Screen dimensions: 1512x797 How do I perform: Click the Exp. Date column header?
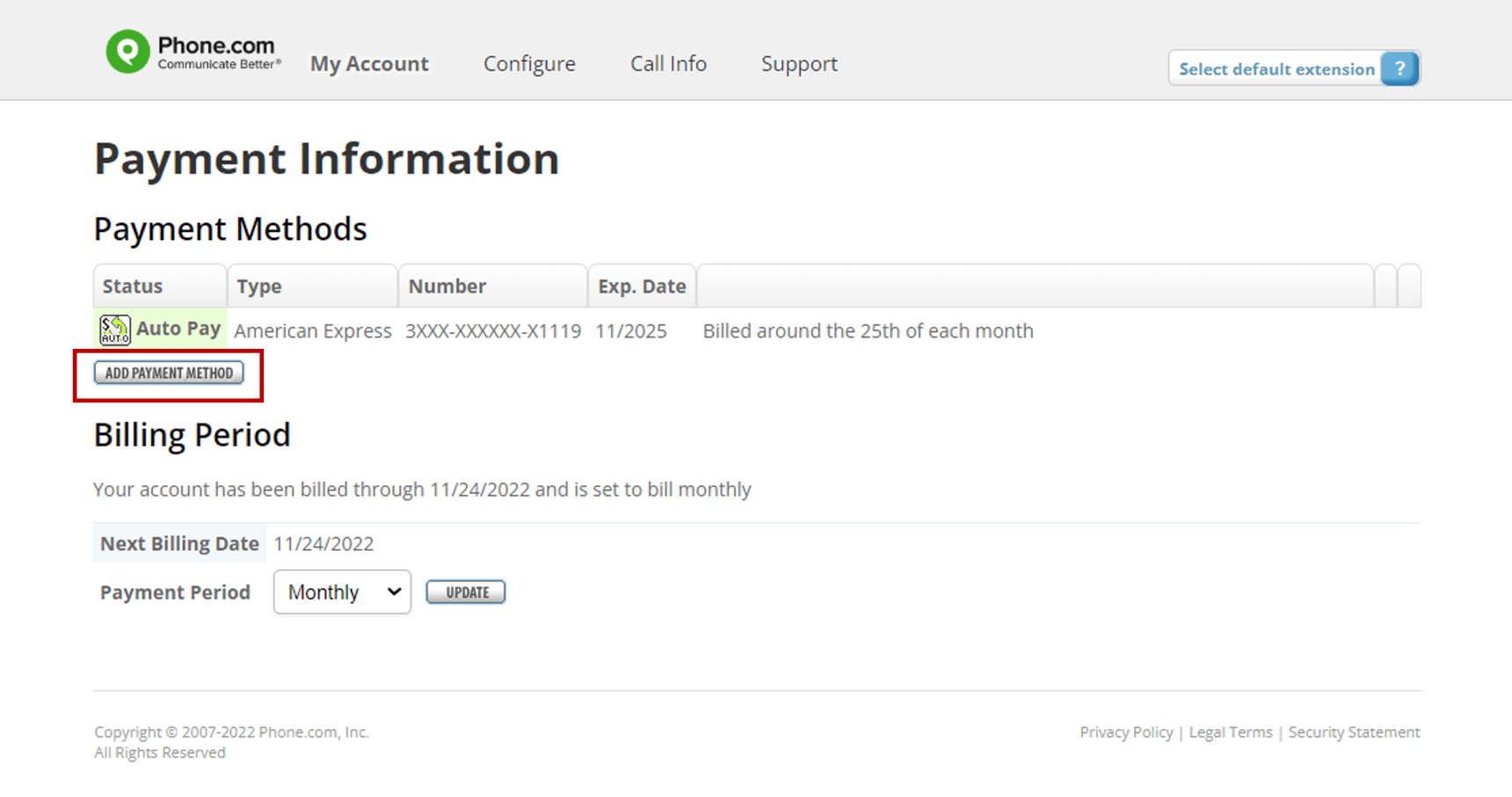pyautogui.click(x=642, y=286)
